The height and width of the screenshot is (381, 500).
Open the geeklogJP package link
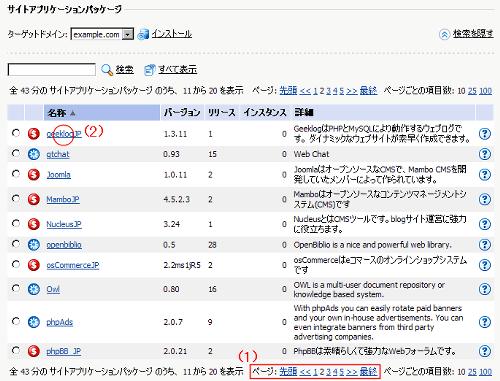pos(64,134)
